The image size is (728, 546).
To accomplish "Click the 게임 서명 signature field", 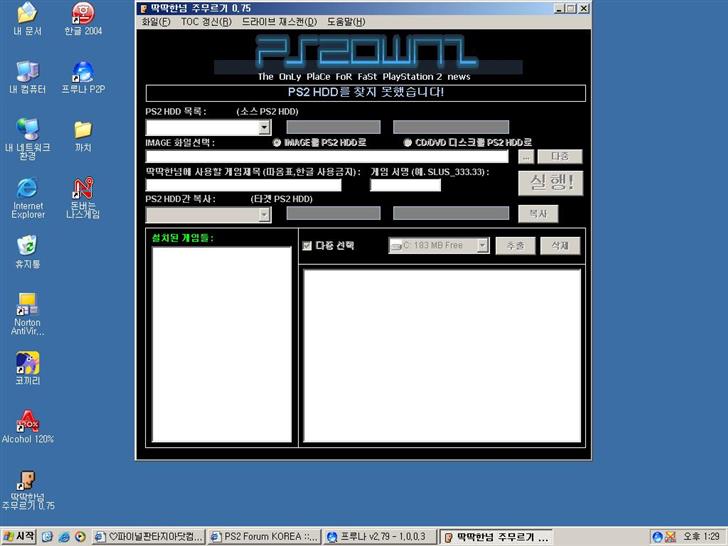I will 405,185.
